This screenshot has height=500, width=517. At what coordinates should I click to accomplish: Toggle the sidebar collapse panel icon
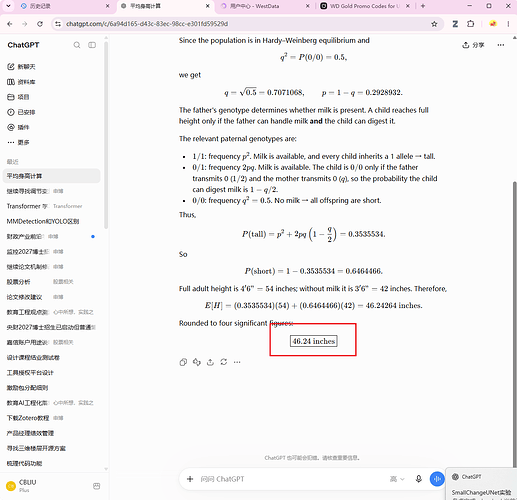pos(92,45)
